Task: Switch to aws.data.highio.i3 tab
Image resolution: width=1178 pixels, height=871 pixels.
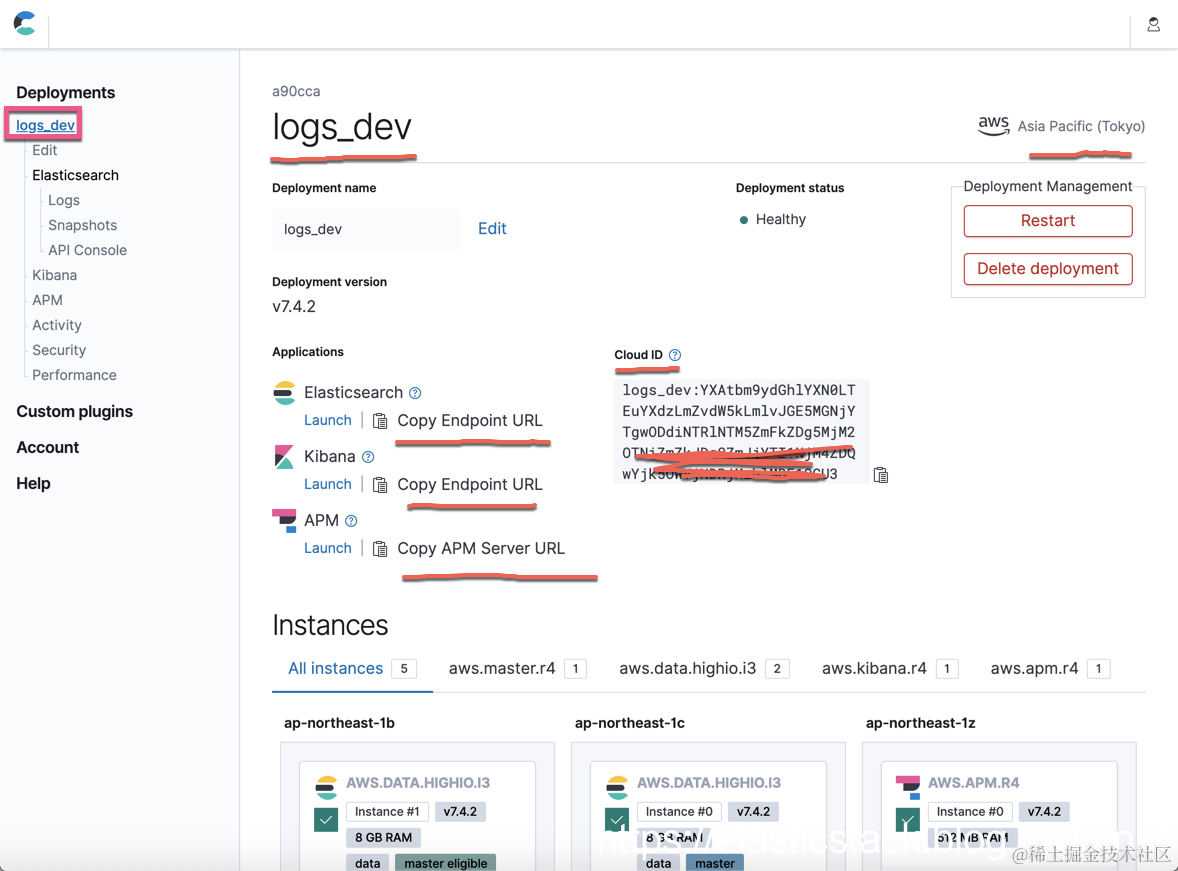Action: pos(704,668)
